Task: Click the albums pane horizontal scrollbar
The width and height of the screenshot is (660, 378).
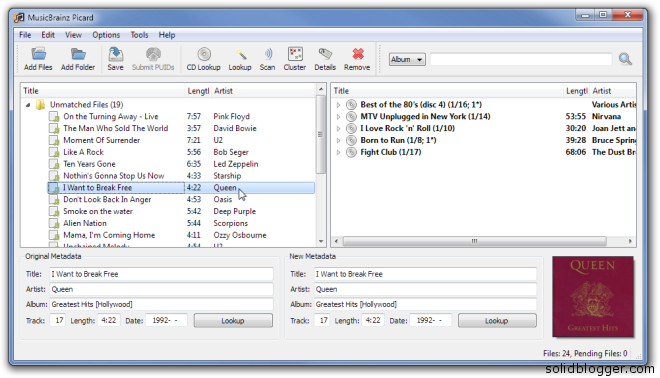Action: point(474,241)
